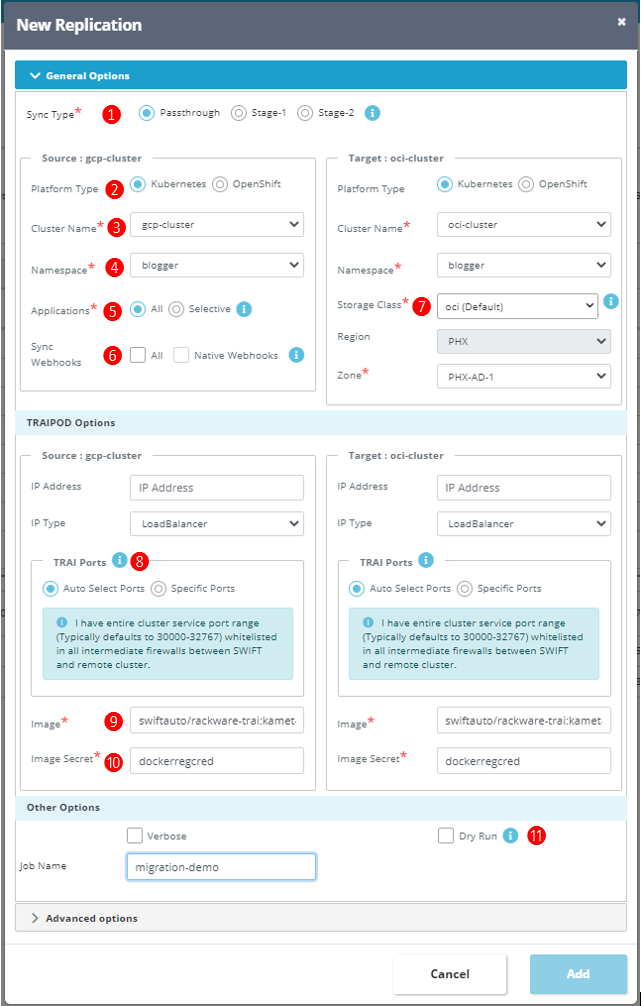The width and height of the screenshot is (641, 1006).
Task: Open the target Storage Class dropdown
Action: 517,306
